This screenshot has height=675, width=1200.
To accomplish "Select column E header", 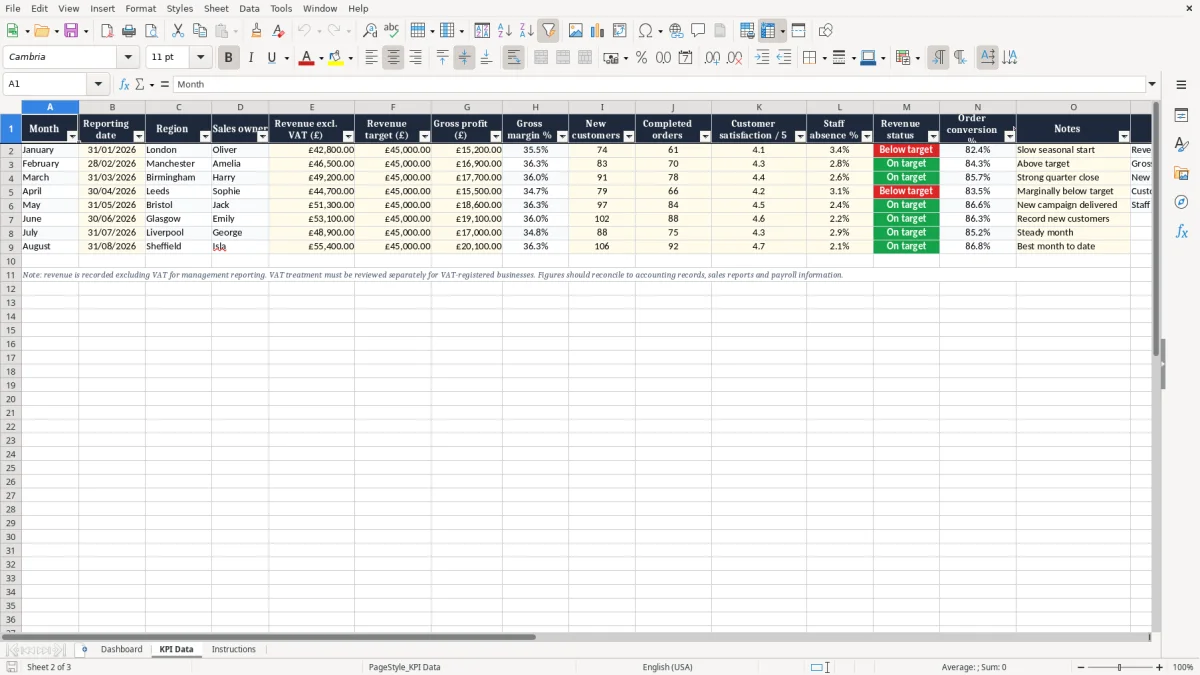I will point(311,107).
